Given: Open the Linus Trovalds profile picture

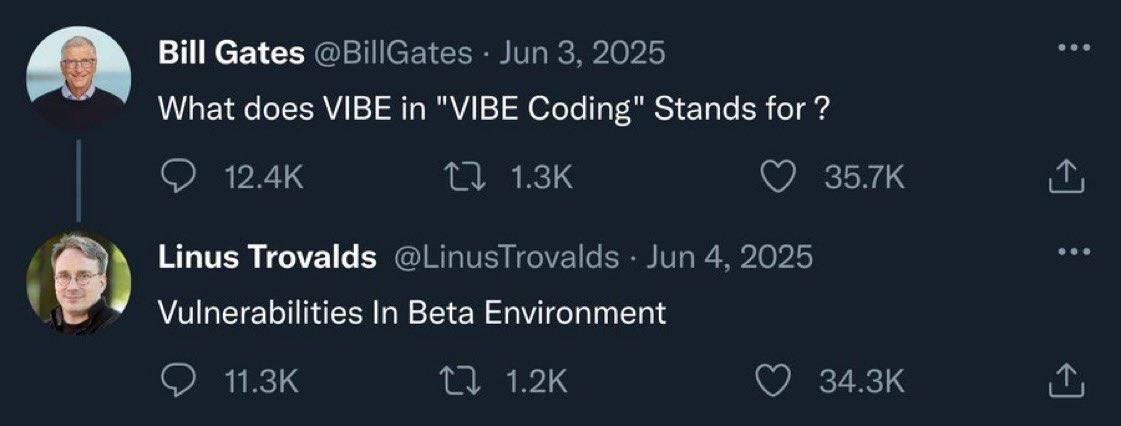Looking at the screenshot, I should [78, 281].
